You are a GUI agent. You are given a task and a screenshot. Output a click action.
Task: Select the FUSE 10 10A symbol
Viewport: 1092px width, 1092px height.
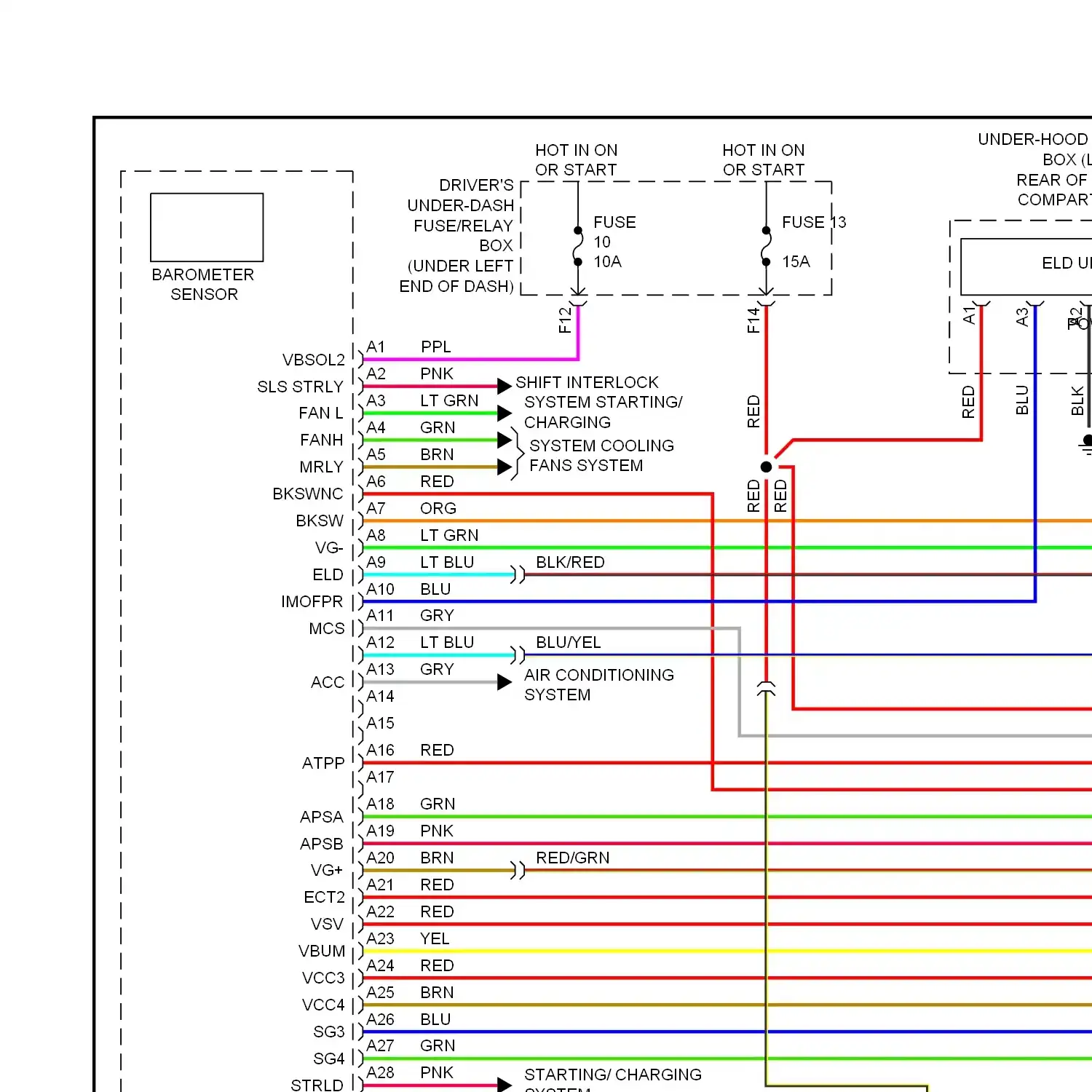(x=578, y=246)
